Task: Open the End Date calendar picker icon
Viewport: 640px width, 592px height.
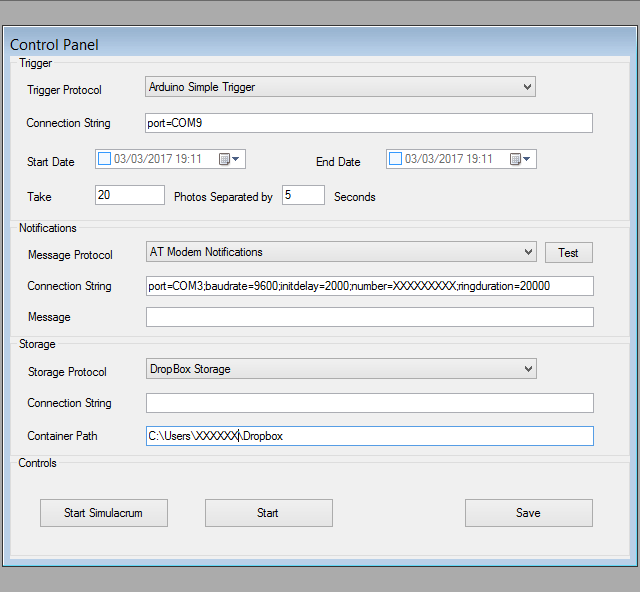Action: tap(520, 159)
